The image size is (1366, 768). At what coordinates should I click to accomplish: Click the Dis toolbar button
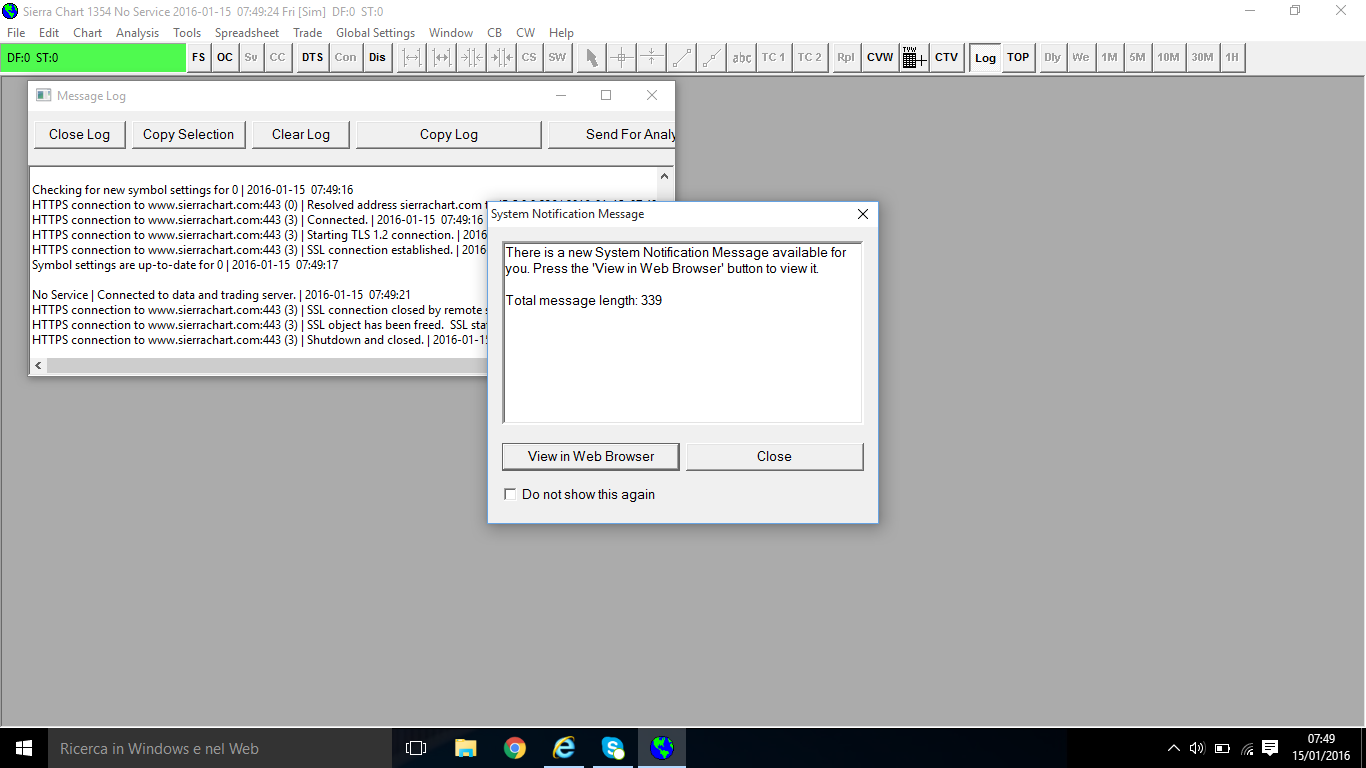pos(377,57)
